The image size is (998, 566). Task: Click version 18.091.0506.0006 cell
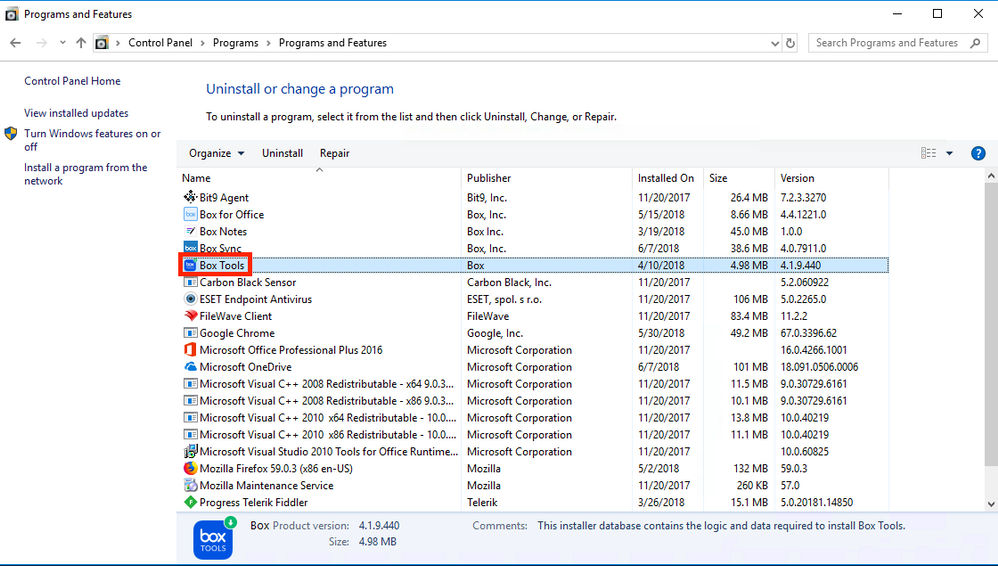pos(819,367)
